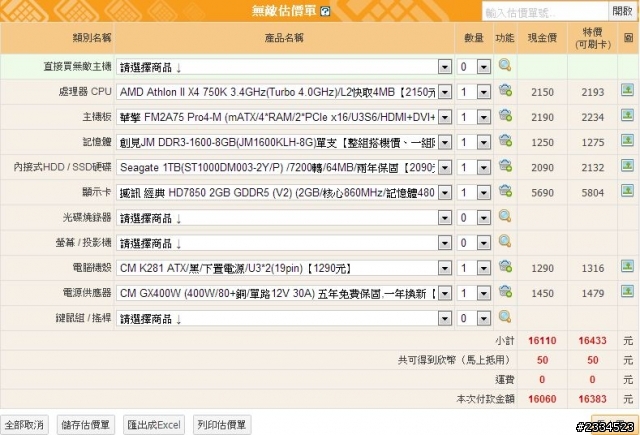Click the 開啟 button next to quote number field
The width and height of the screenshot is (640, 435).
pos(622,11)
